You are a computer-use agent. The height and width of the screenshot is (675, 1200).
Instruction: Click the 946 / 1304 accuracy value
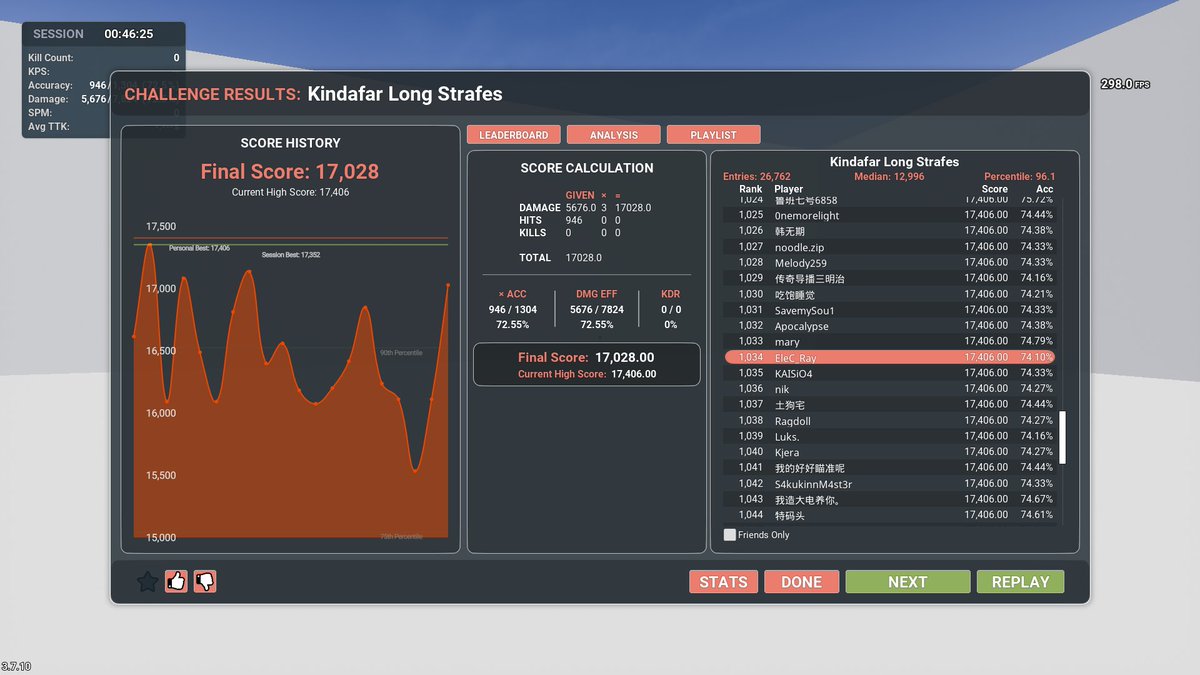[x=512, y=310]
